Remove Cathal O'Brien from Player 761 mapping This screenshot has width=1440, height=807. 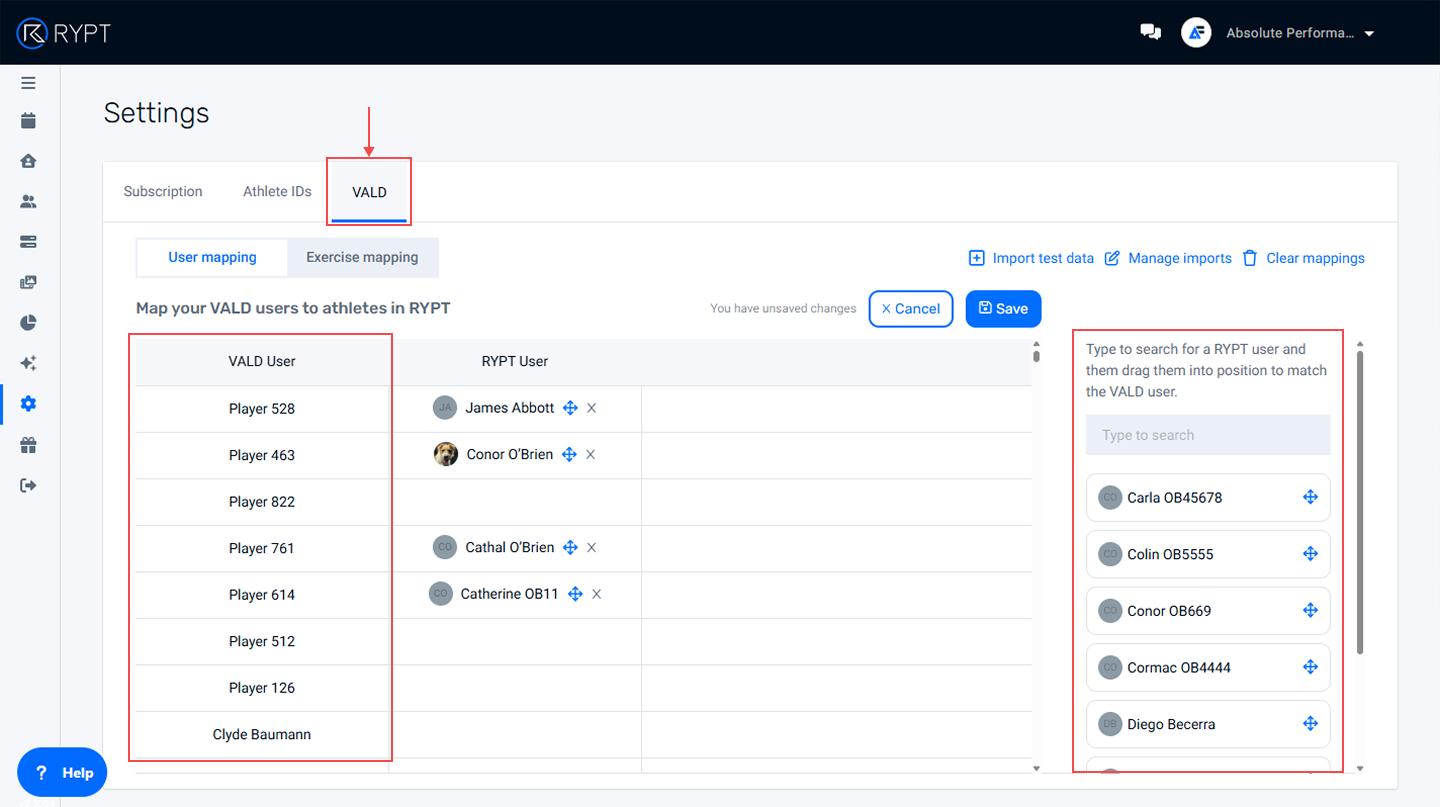click(x=592, y=547)
